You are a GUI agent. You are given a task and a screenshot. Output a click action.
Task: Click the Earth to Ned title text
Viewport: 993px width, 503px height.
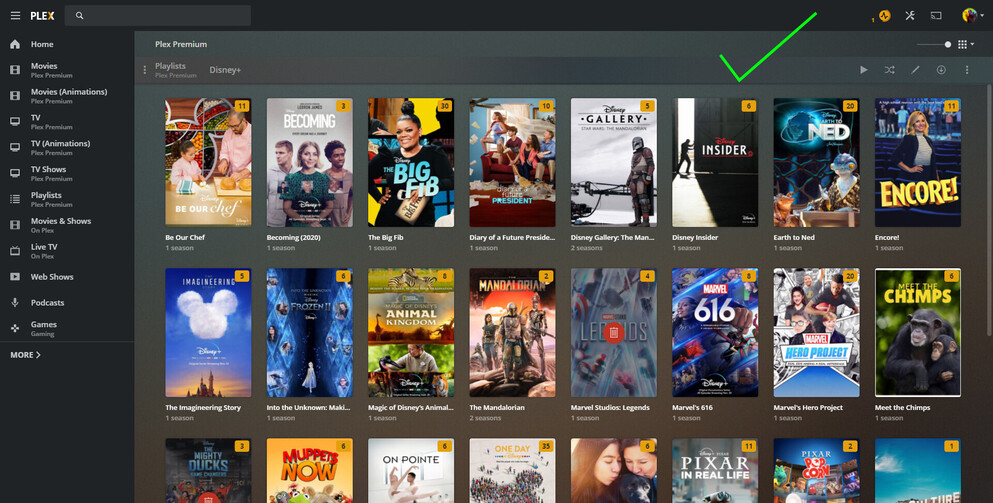pyautogui.click(x=794, y=238)
